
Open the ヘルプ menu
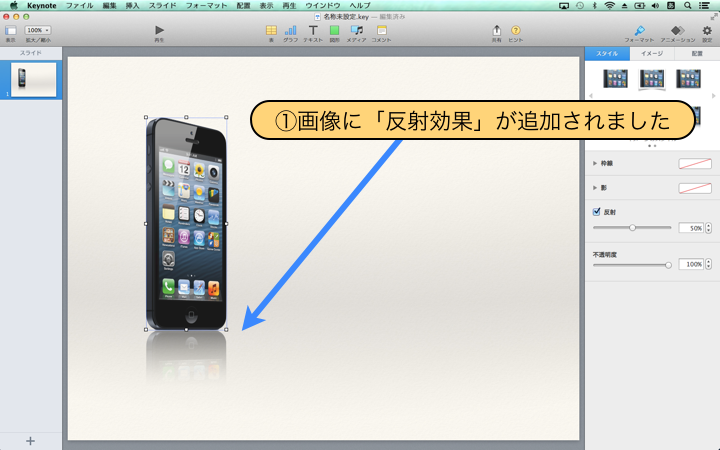click(x=360, y=6)
